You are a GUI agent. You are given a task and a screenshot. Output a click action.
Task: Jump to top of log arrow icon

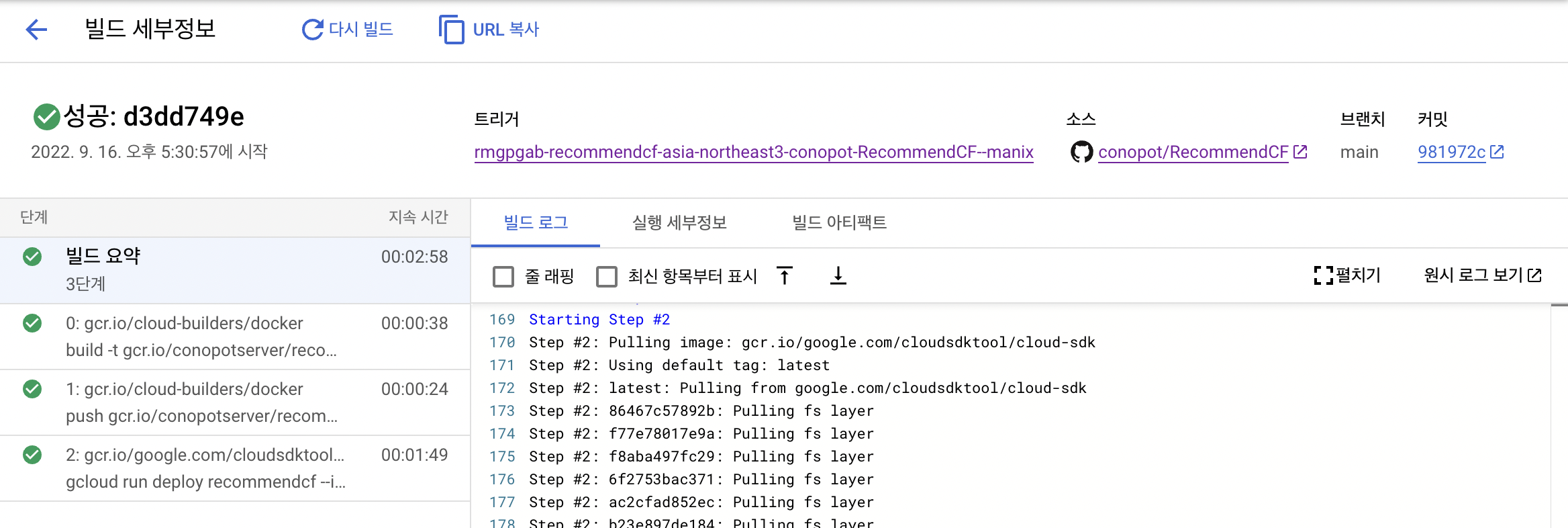(x=785, y=275)
